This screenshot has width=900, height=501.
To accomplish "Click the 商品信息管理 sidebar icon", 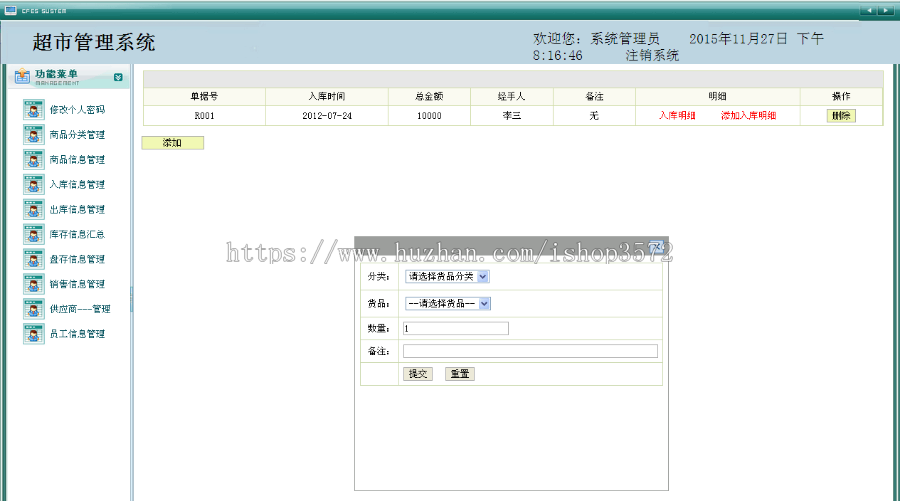I will [33, 160].
